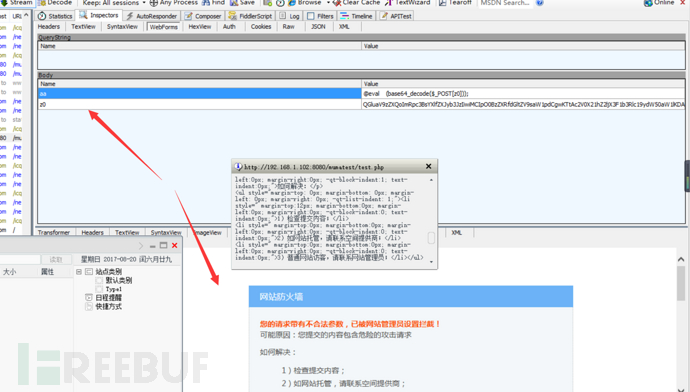Toggle the Decode button
690x392 pixels.
[55, 3]
